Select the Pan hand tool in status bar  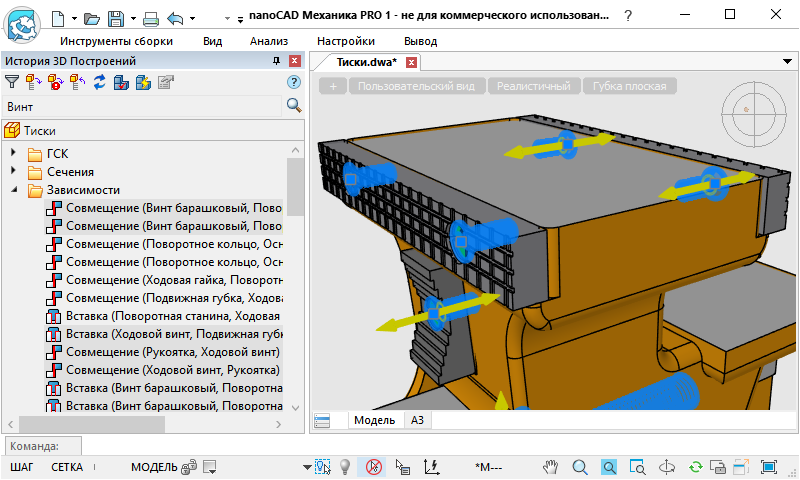(550, 467)
